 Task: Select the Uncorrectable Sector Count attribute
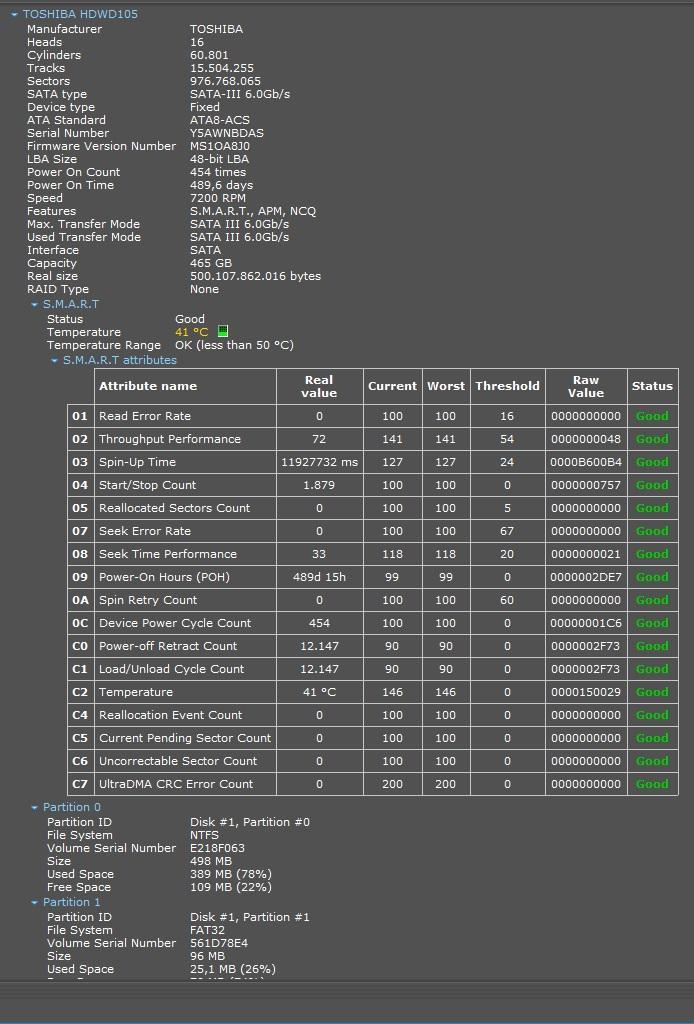coord(178,761)
